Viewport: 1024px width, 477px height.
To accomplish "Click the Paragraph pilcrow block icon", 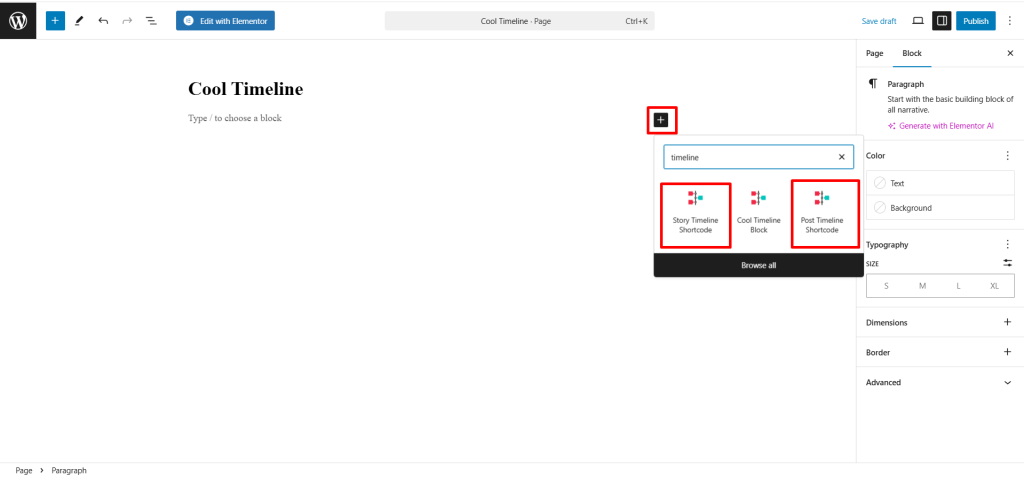I will click(872, 84).
